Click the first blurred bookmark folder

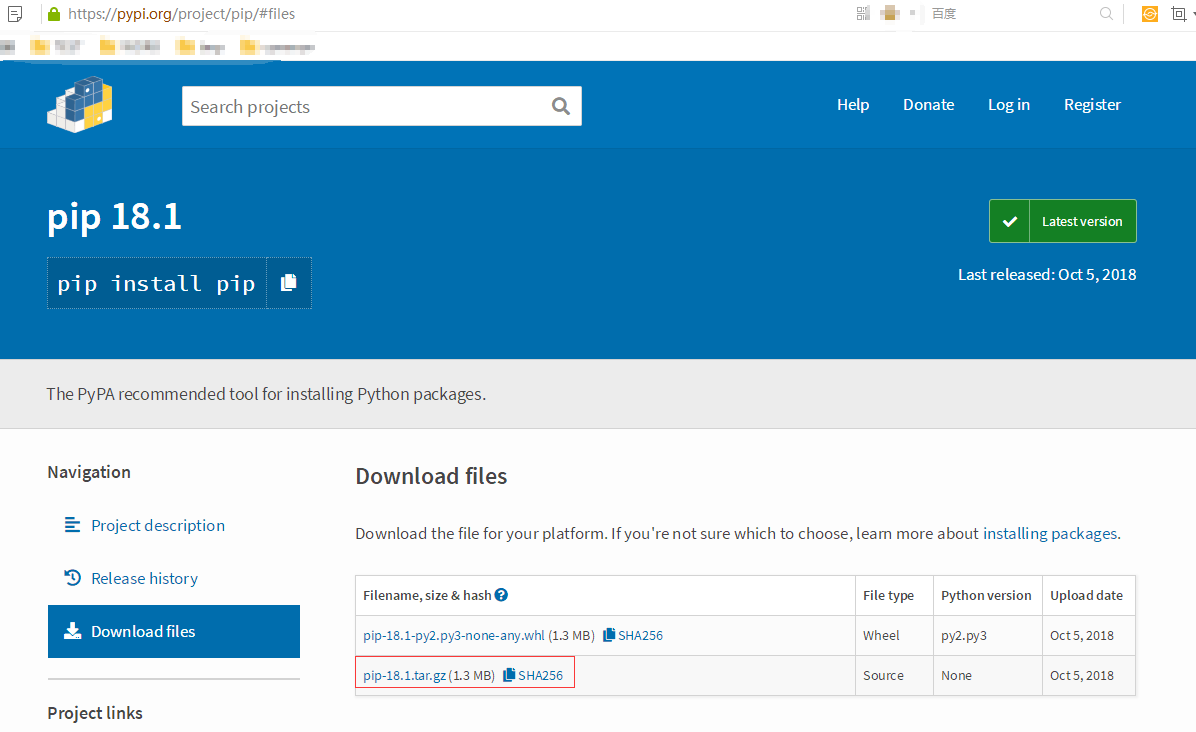pos(56,47)
